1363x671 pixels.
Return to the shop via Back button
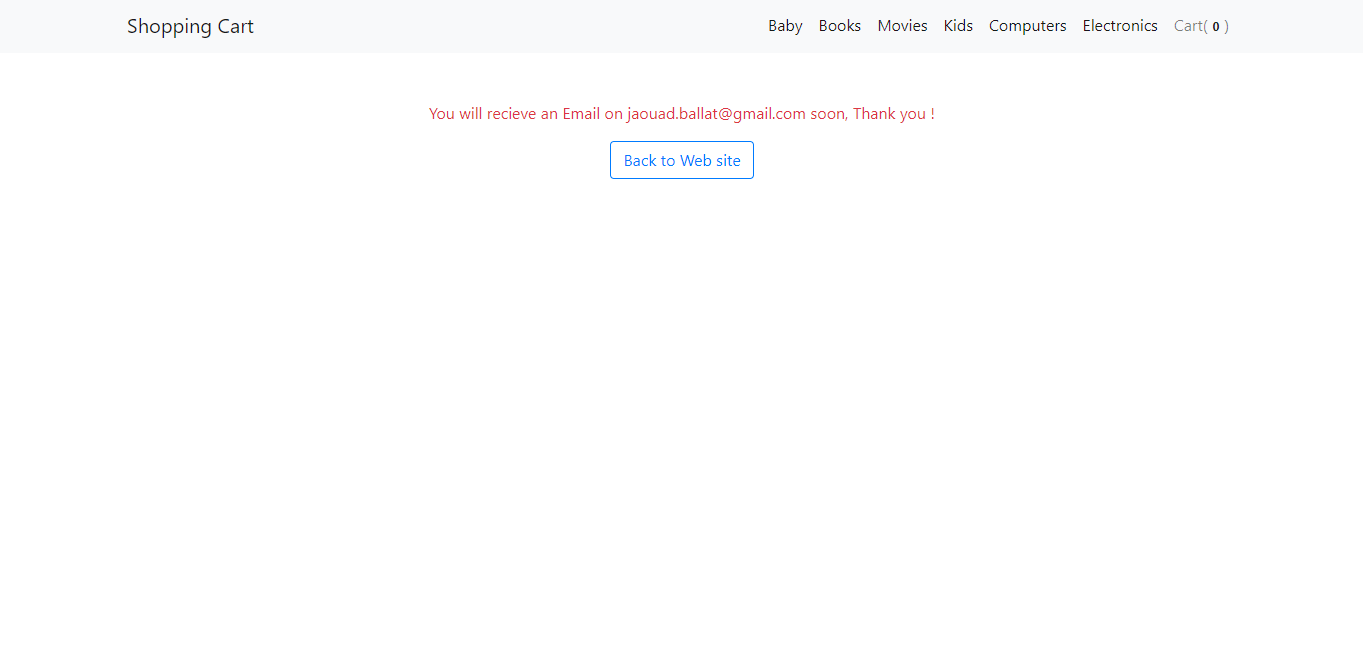(681, 160)
